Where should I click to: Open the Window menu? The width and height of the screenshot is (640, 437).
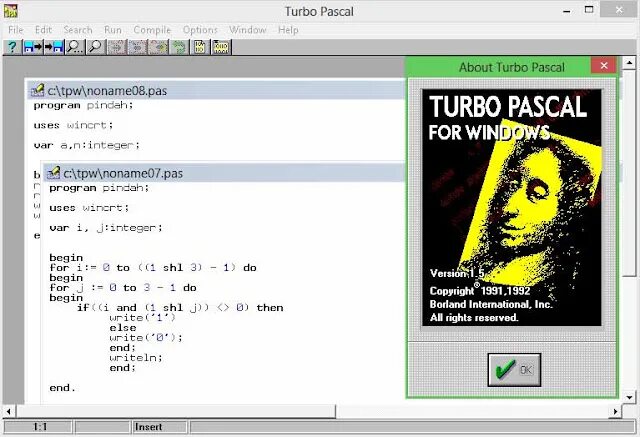click(x=247, y=30)
